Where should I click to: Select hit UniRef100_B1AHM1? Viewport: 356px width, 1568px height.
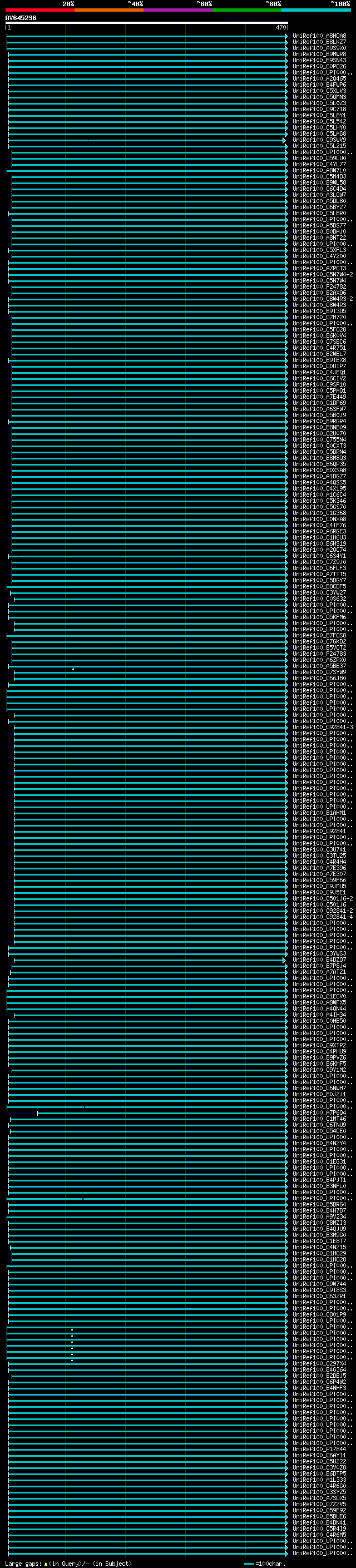pos(319,813)
